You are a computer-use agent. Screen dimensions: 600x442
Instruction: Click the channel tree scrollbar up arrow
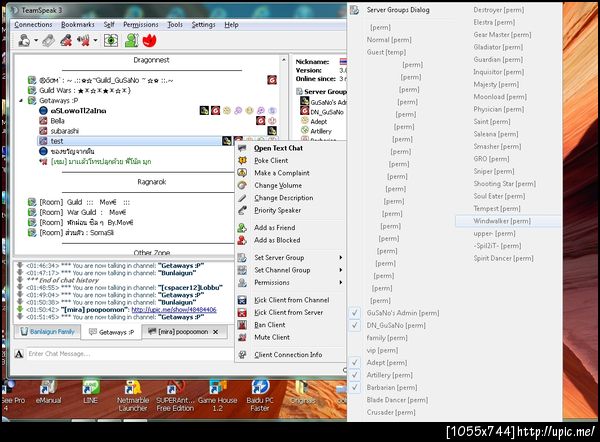click(x=284, y=60)
